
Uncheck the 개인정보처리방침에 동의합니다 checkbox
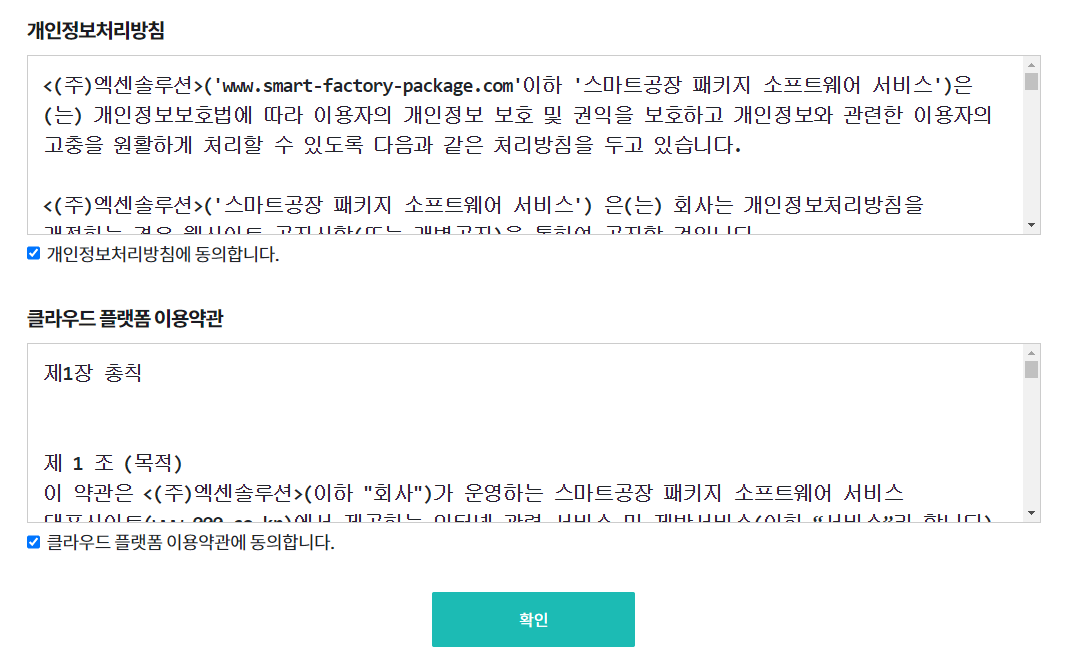coord(34,254)
